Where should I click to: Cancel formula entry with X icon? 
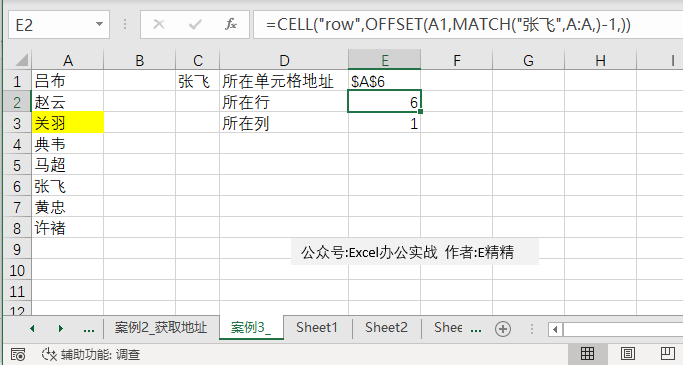(159, 24)
